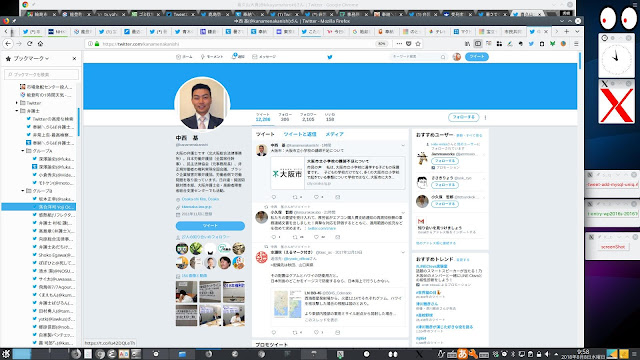Image resolution: width=640 pixels, height=360 pixels.
Task: Focus the Twitter keyword search field
Action: tap(415, 57)
